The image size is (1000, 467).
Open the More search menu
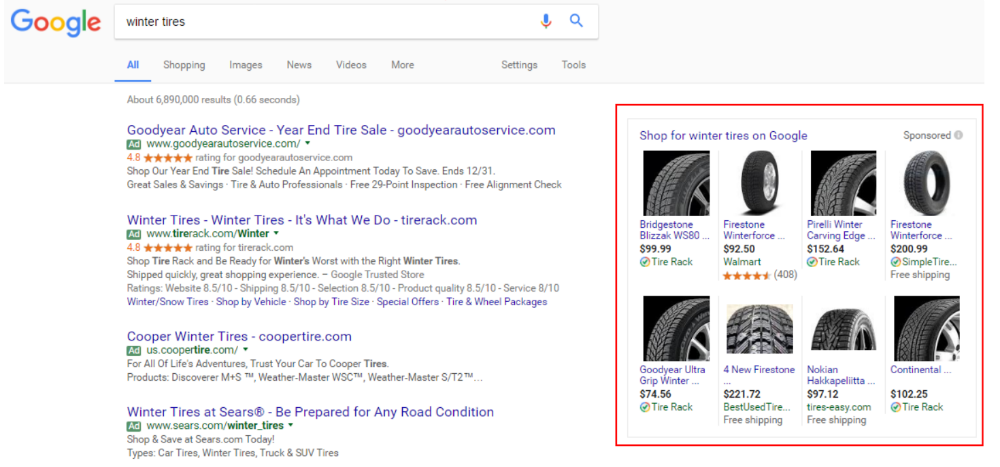tap(402, 65)
